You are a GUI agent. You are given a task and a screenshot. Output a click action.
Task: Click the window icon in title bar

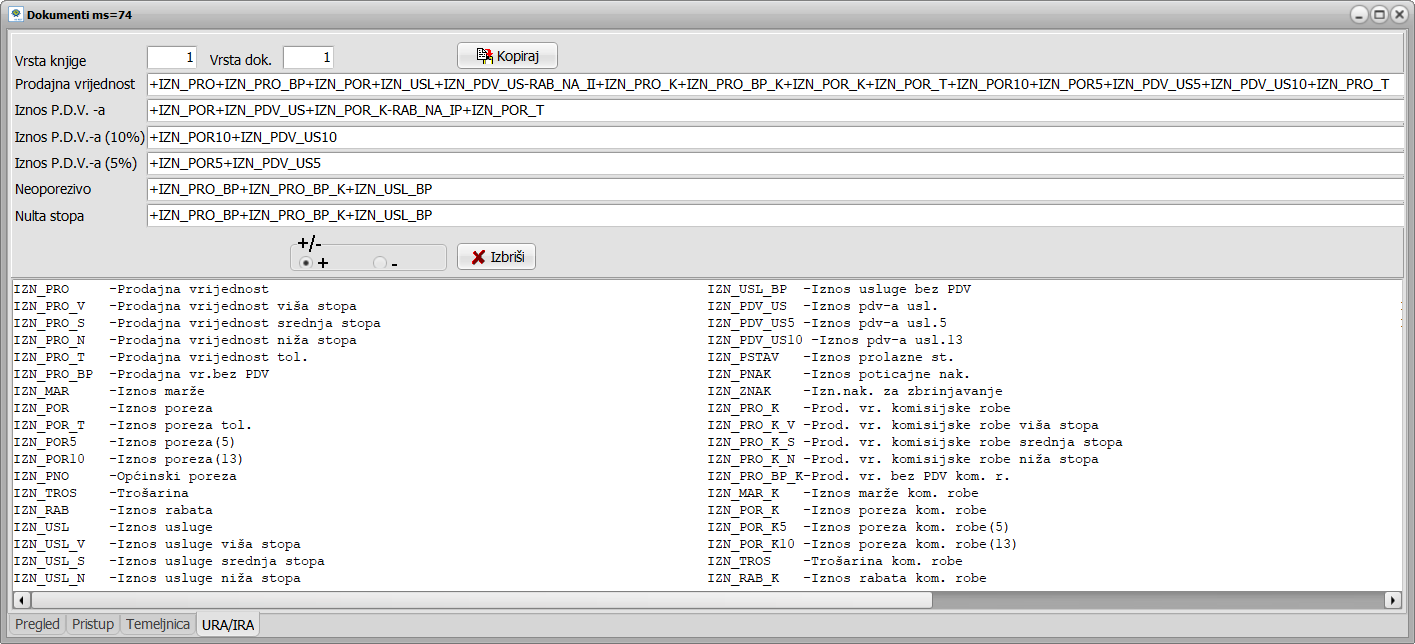coord(15,15)
